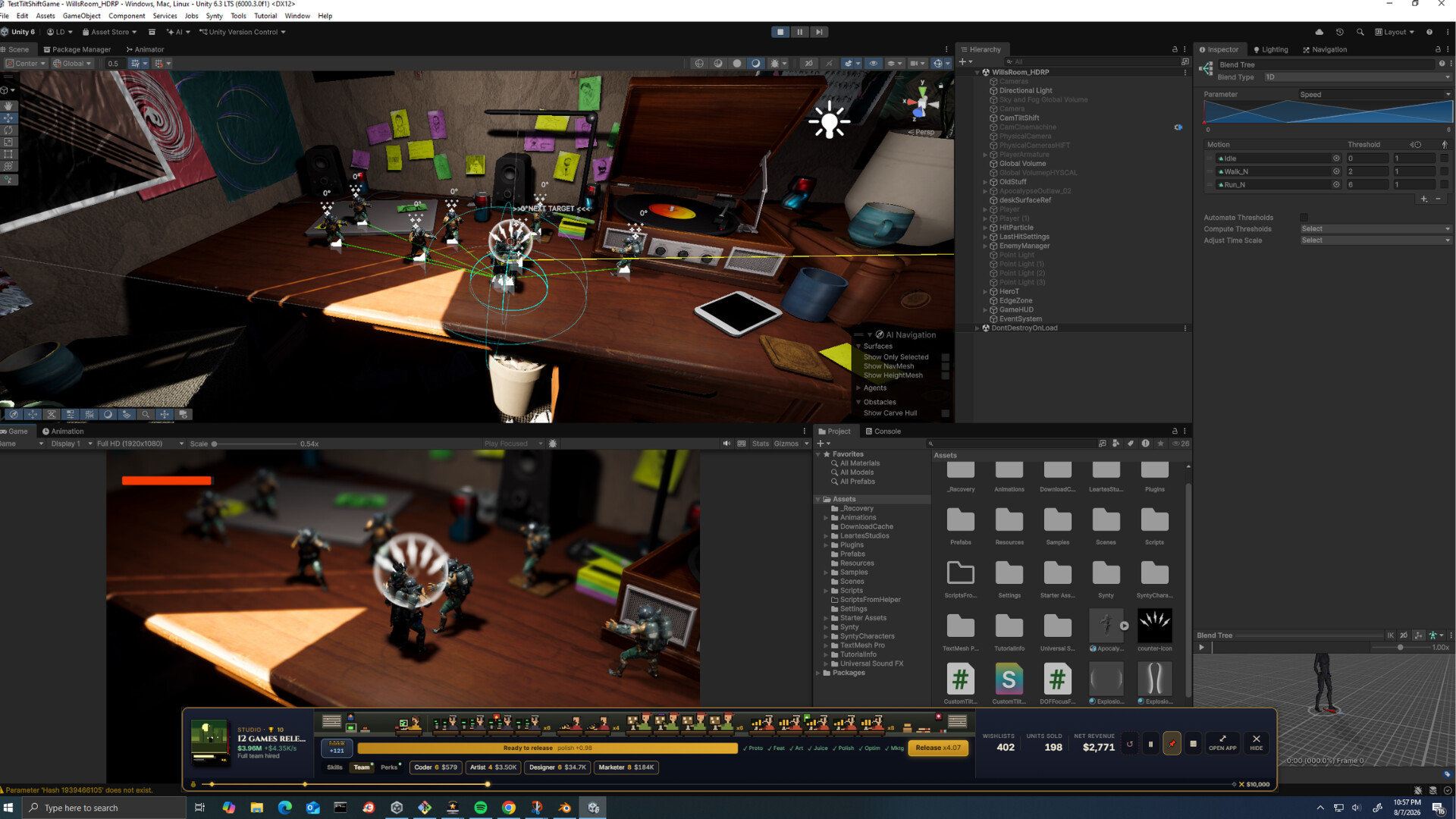Open Asset Store dropdown
This screenshot has height=819, width=1456.
click(x=109, y=32)
